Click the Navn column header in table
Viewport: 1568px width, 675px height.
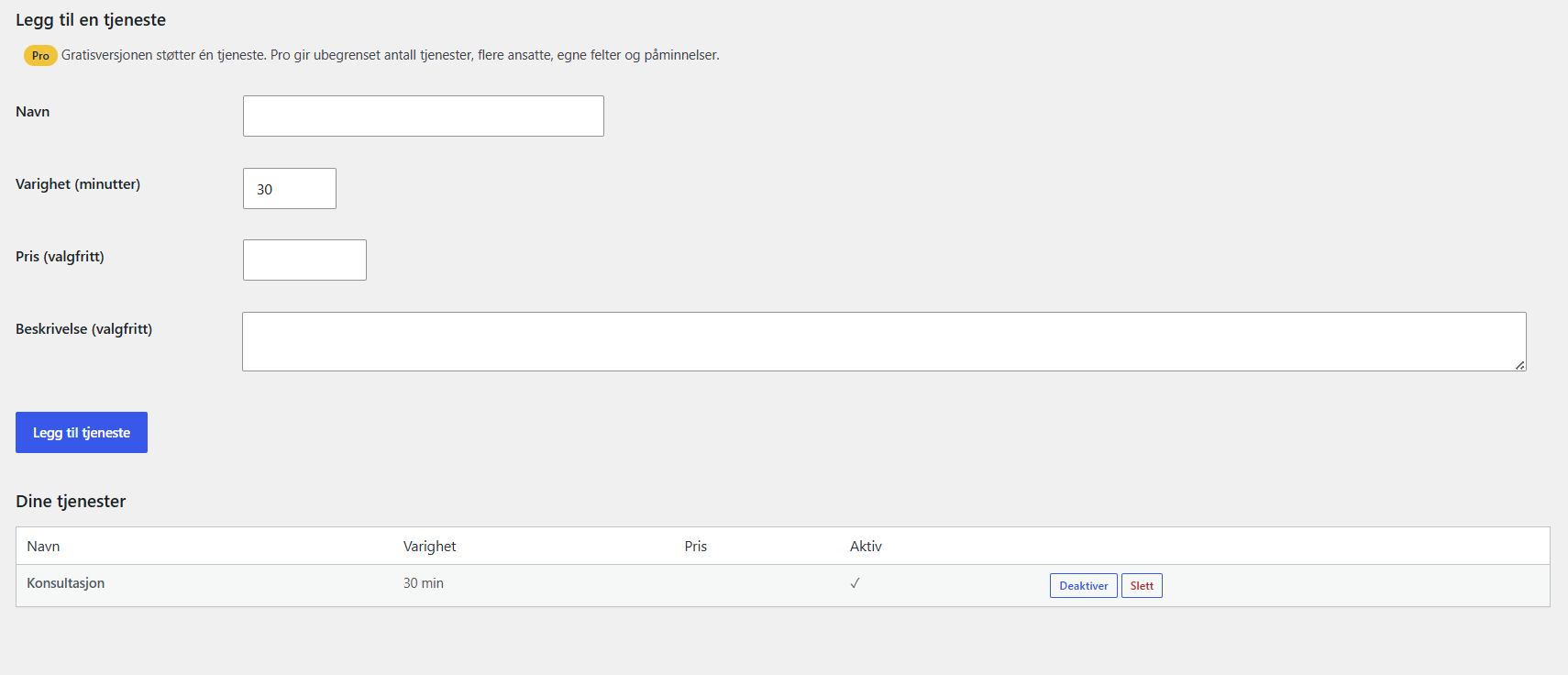[43, 546]
